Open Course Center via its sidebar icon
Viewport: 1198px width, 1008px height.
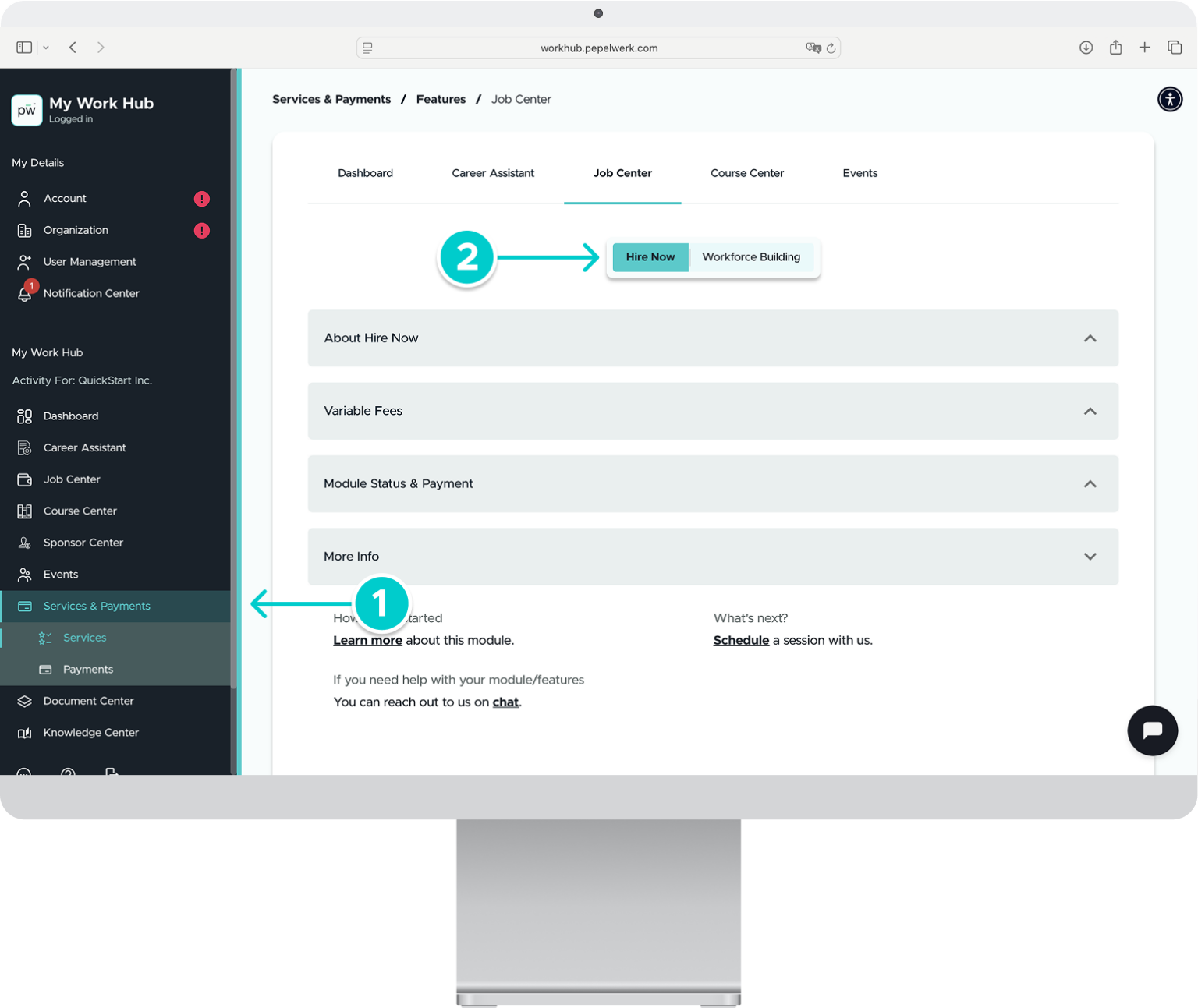tap(24, 511)
